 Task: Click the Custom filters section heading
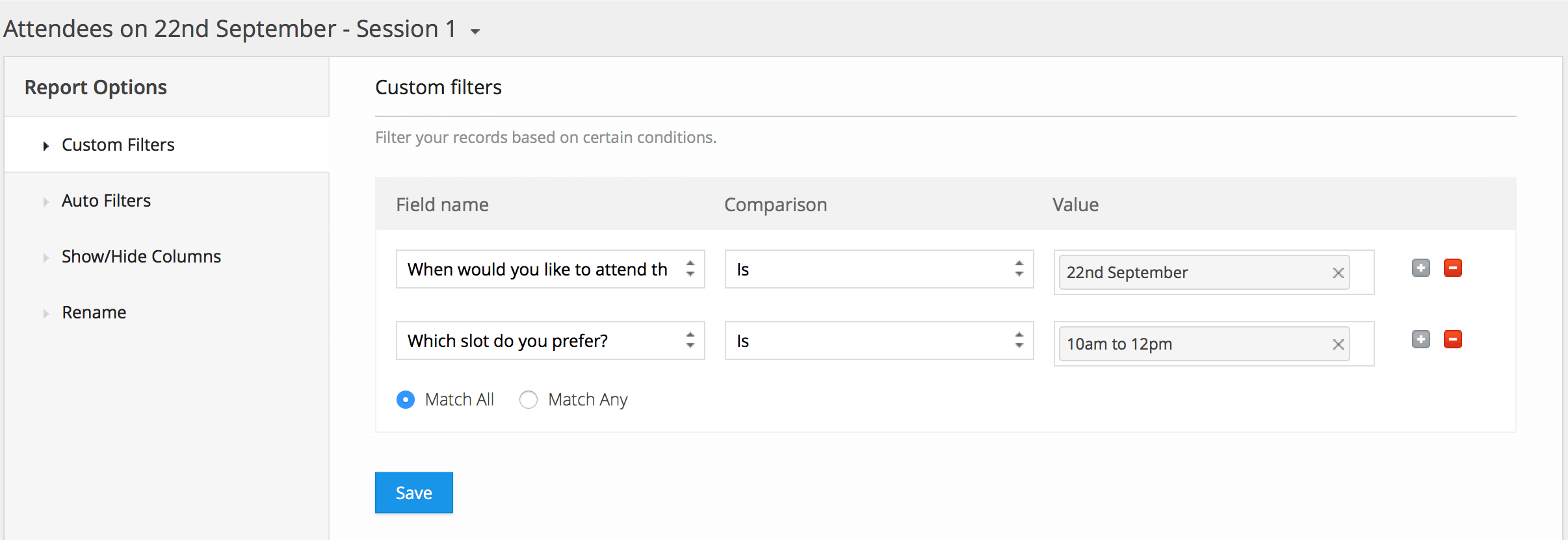pos(438,87)
